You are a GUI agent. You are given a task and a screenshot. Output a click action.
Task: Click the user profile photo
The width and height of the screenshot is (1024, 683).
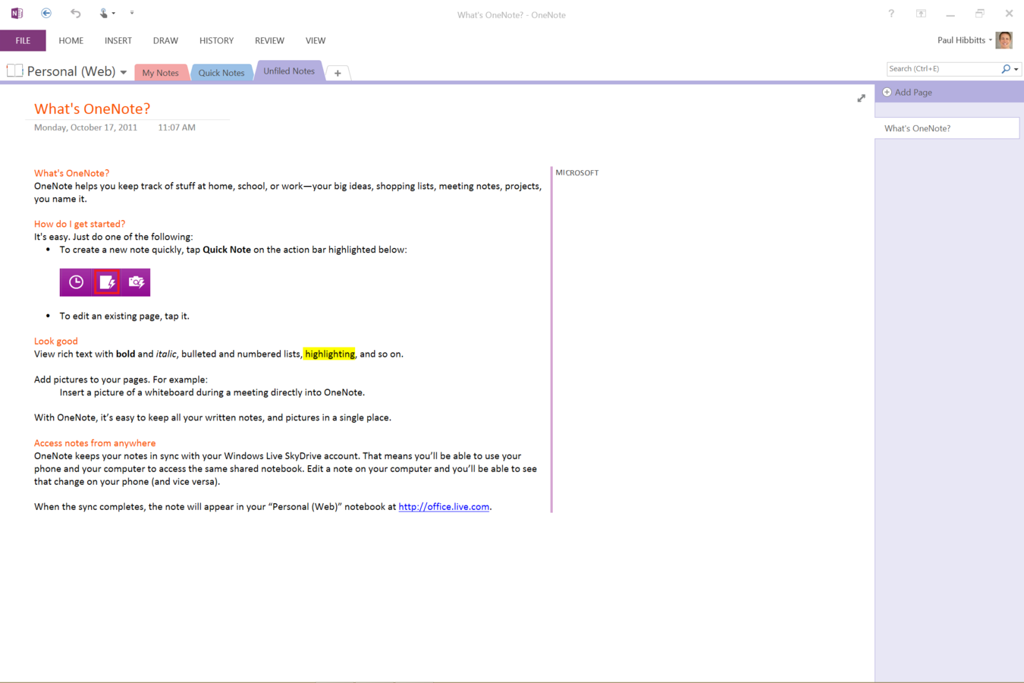[1004, 40]
